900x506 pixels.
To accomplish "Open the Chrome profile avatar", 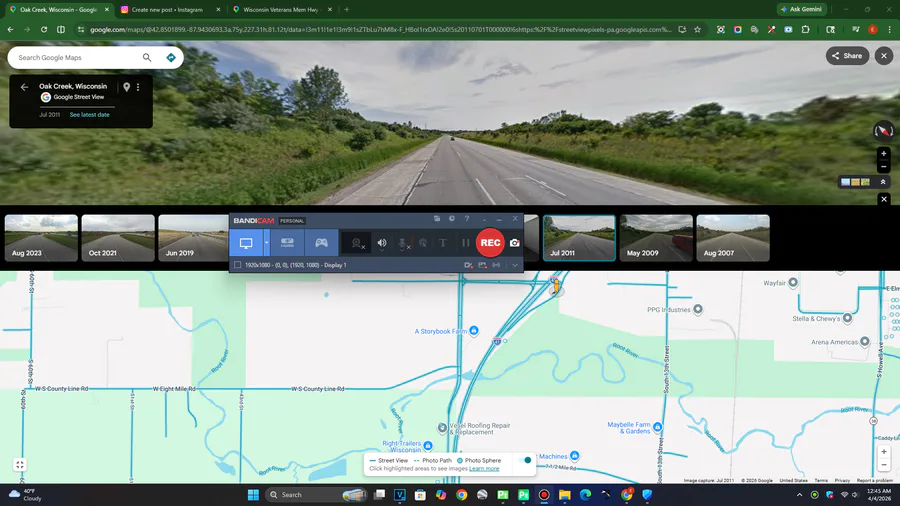I will point(872,29).
